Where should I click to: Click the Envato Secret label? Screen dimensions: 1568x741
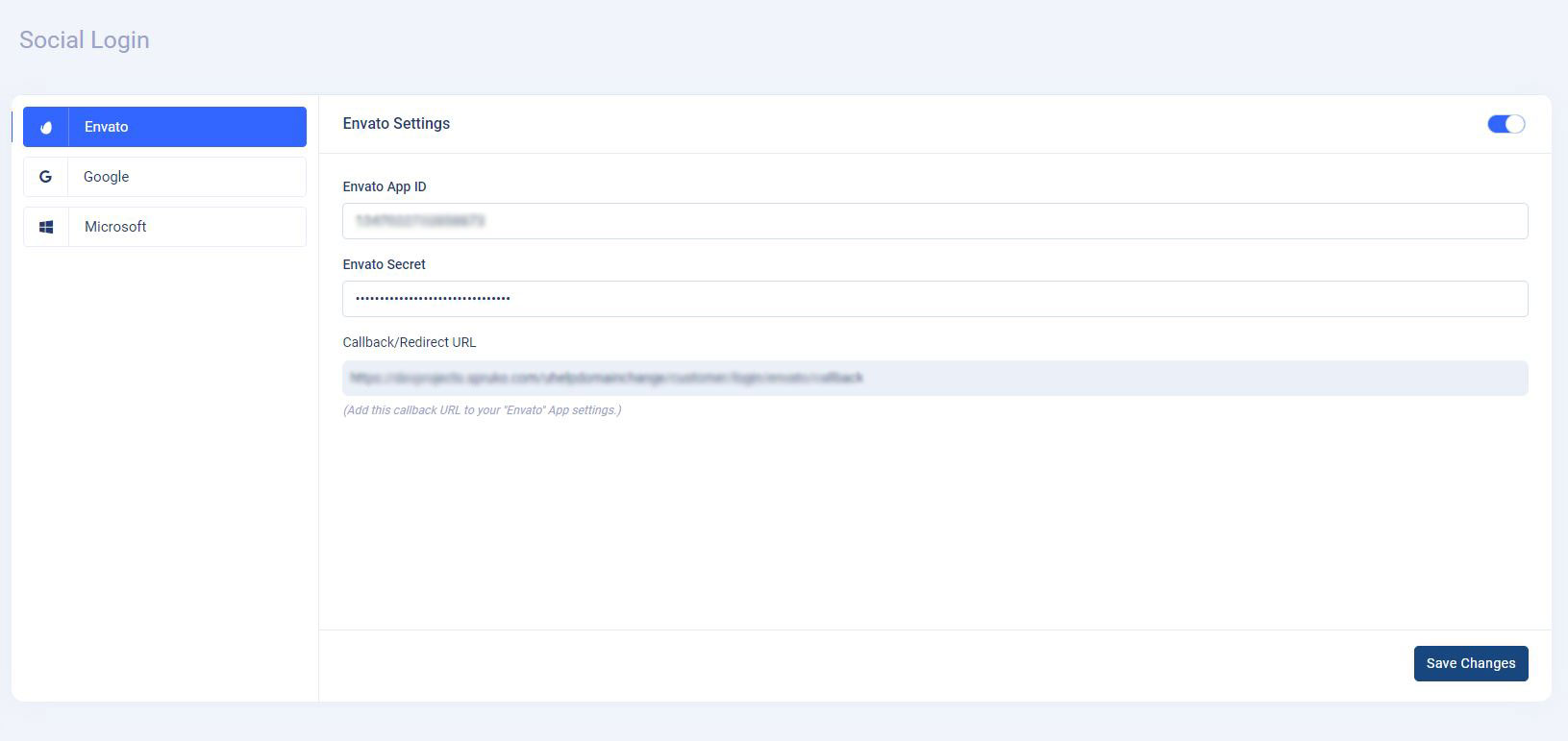click(385, 264)
